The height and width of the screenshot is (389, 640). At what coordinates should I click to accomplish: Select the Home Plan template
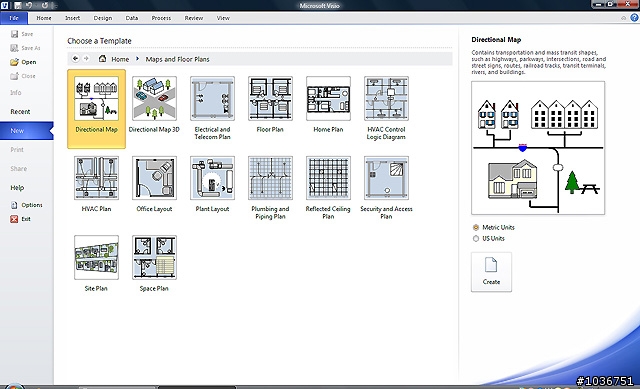[328, 104]
